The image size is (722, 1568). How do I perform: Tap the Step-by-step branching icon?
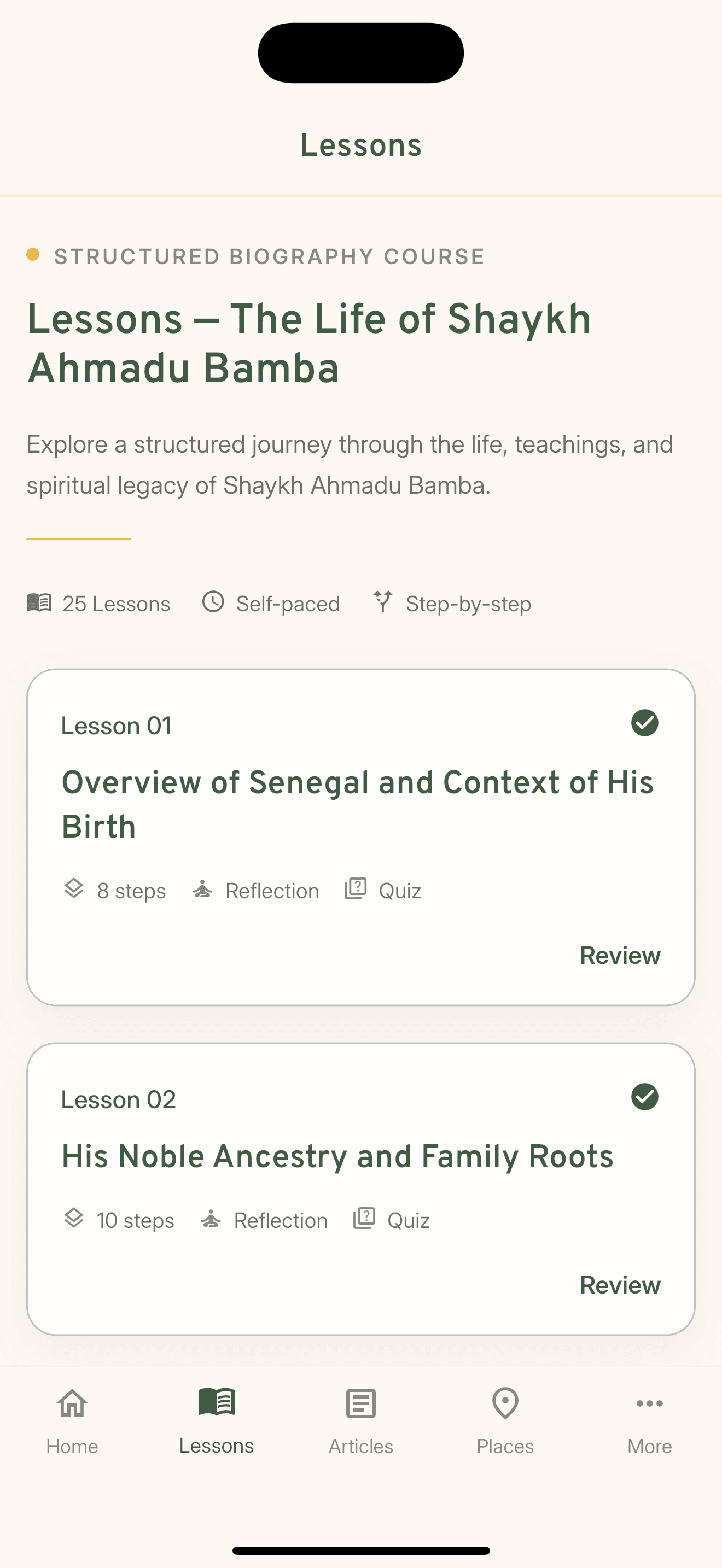click(382, 601)
